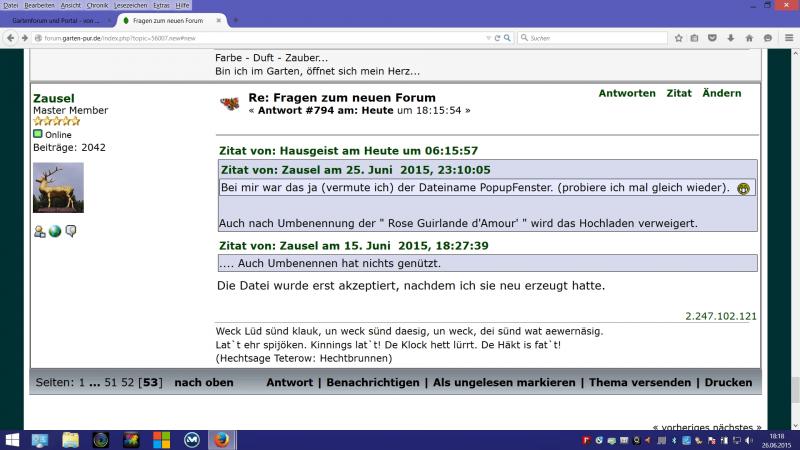Open the Firefox hamburger menu
The height and width of the screenshot is (450, 800).
pyautogui.click(x=788, y=38)
